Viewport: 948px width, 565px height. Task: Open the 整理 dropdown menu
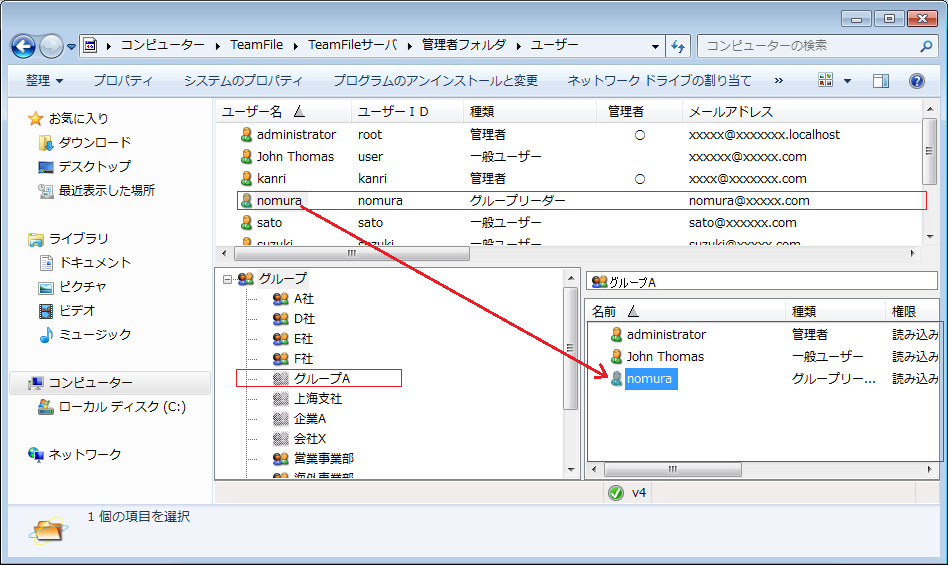coord(44,81)
